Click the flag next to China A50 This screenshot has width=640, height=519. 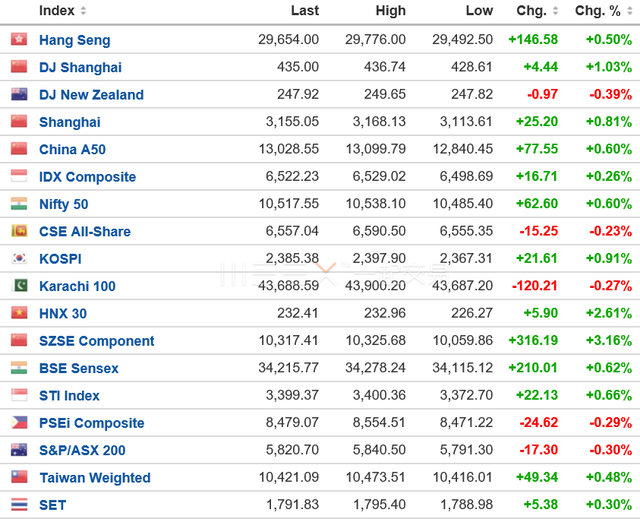click(19, 149)
